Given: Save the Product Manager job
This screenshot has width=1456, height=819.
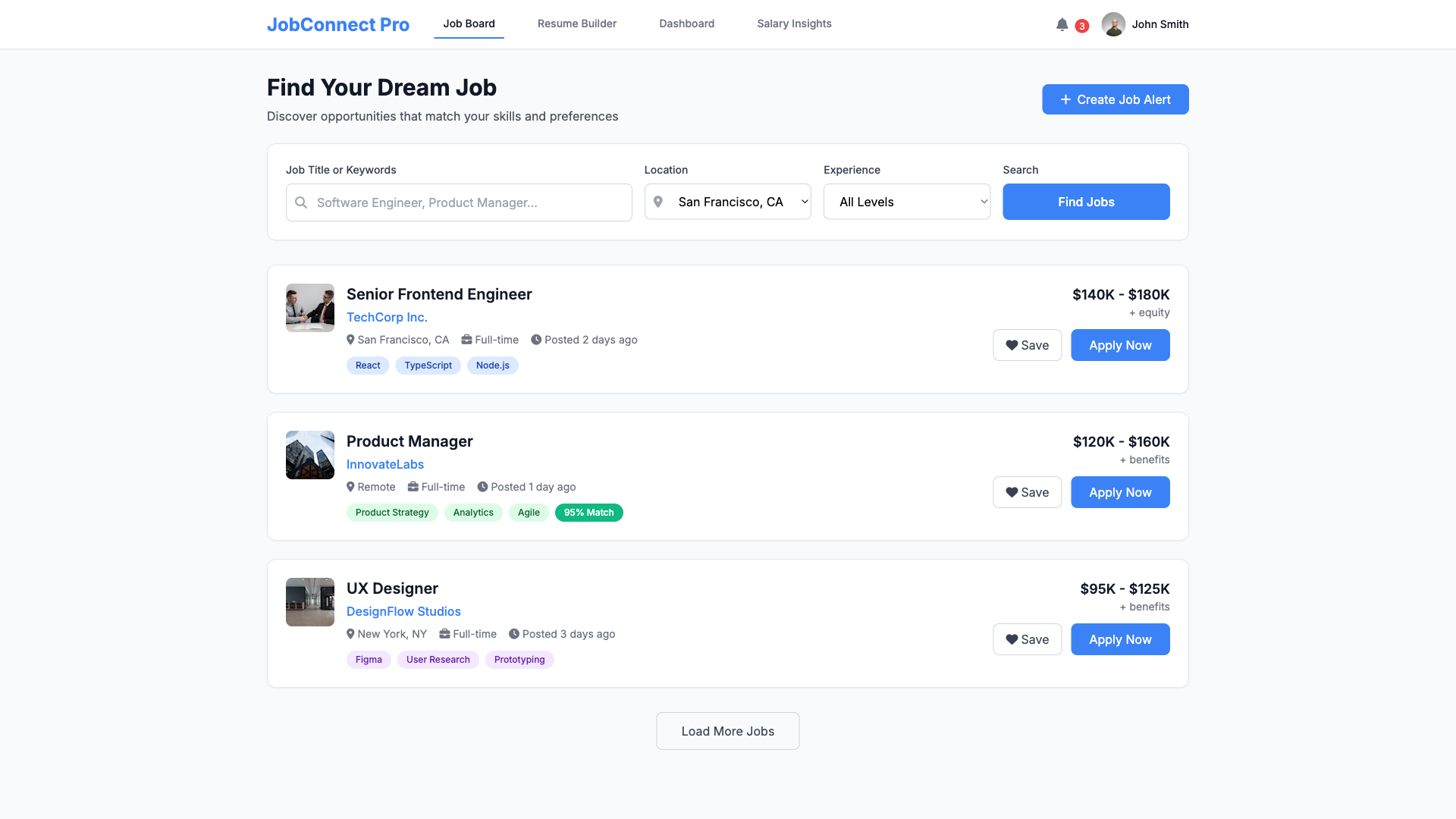Looking at the screenshot, I should click(x=1027, y=492).
